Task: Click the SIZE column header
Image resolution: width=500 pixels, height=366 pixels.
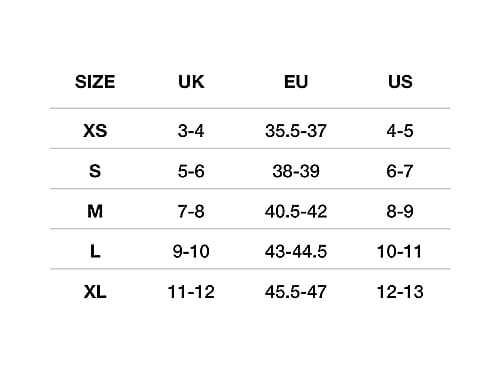Action: [x=95, y=82]
